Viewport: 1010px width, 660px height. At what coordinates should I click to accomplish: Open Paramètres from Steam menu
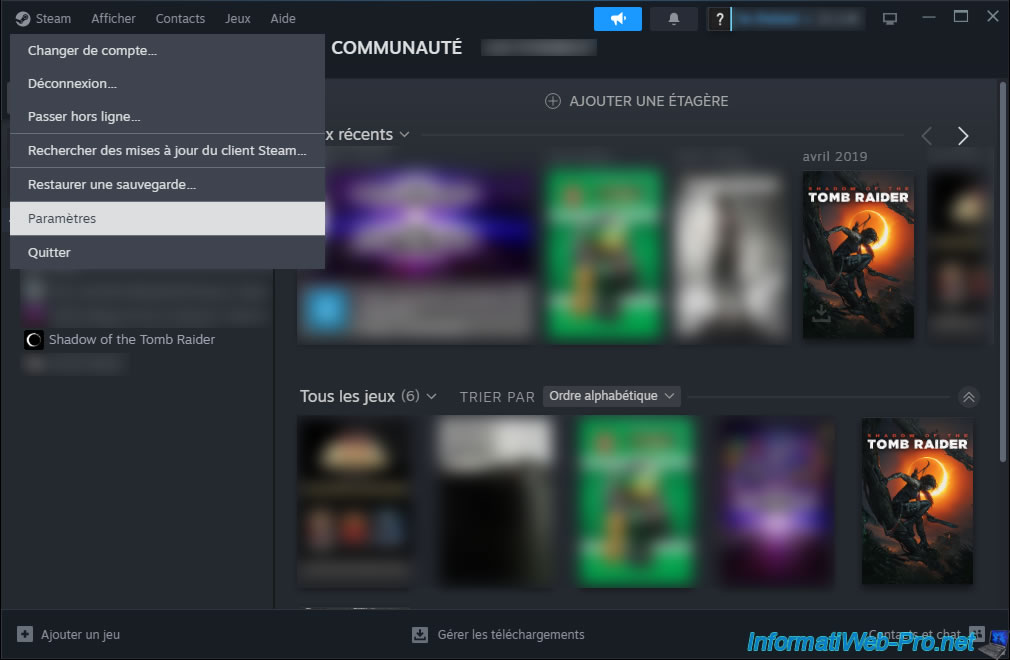click(167, 218)
